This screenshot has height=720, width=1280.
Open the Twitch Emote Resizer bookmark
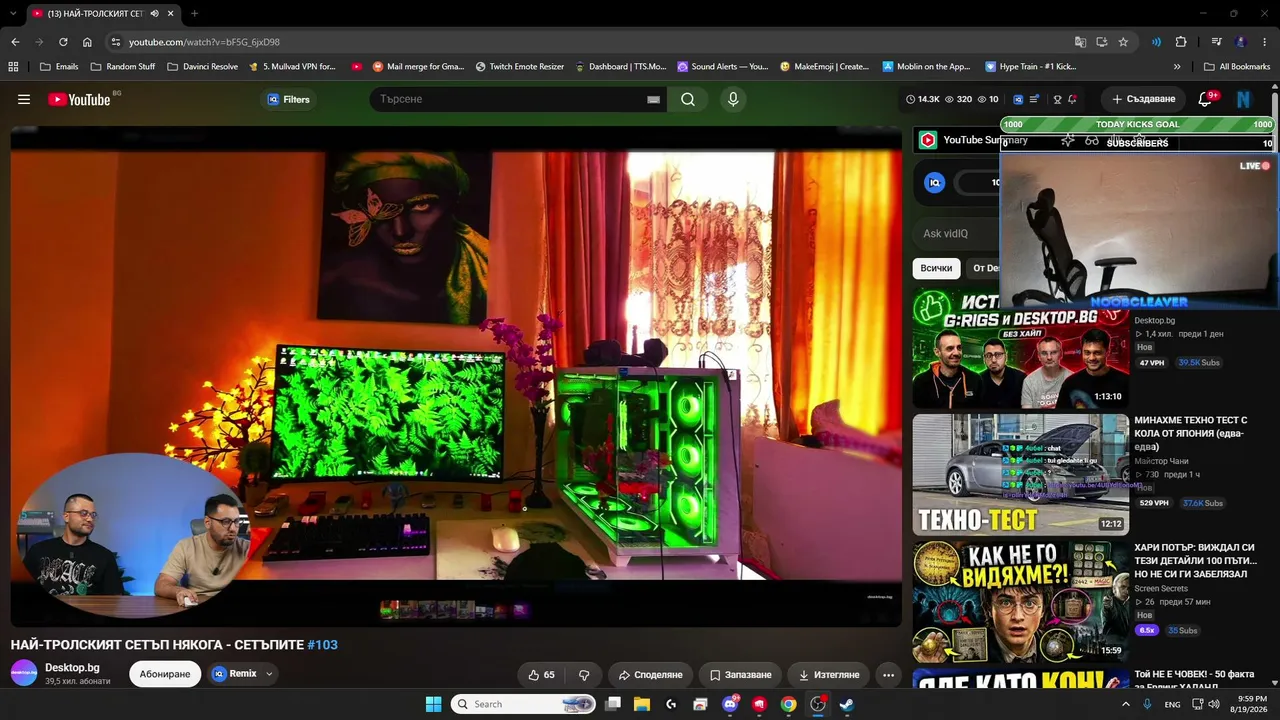520,67
